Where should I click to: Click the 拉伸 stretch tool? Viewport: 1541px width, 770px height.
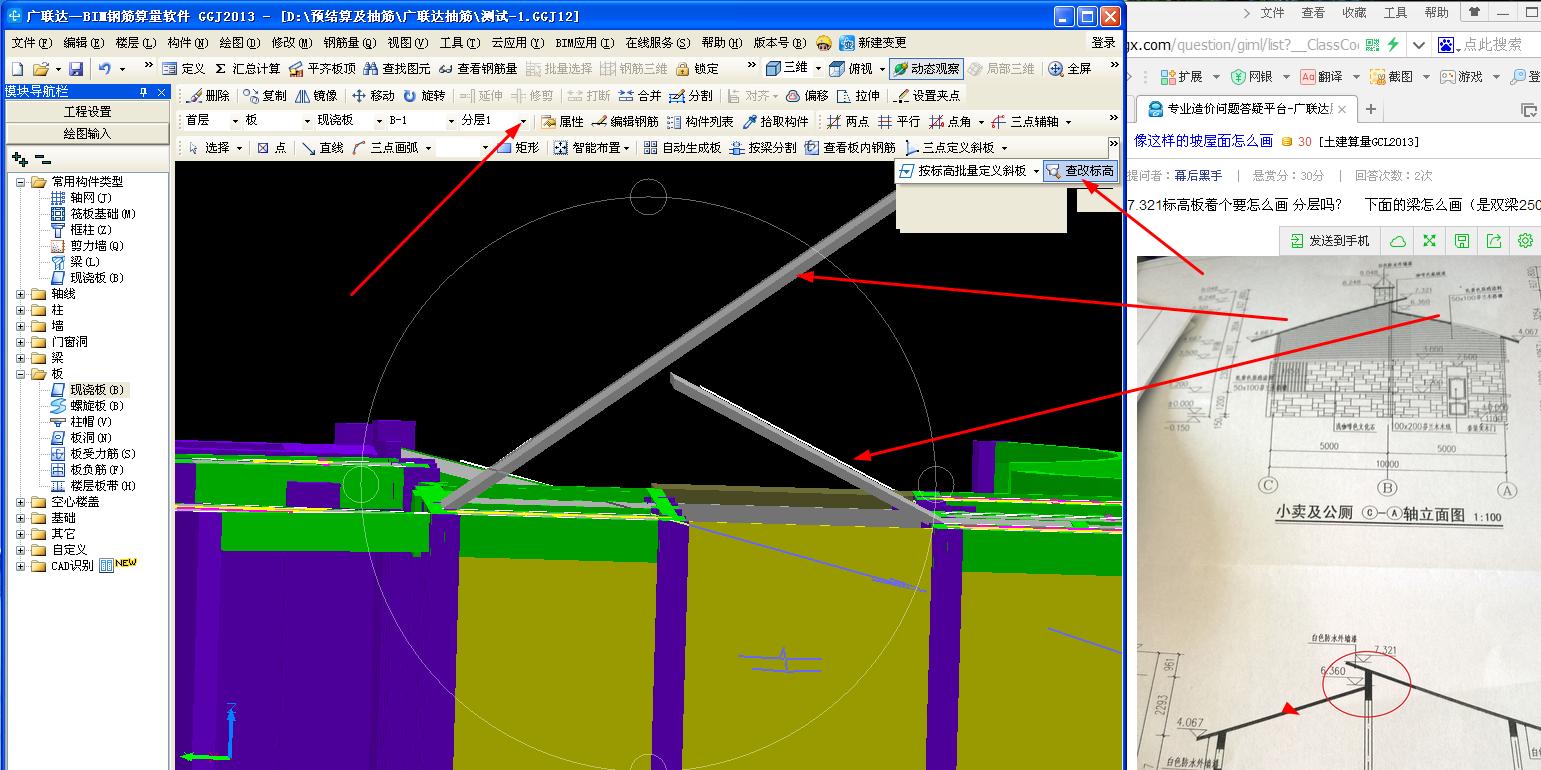coord(859,96)
